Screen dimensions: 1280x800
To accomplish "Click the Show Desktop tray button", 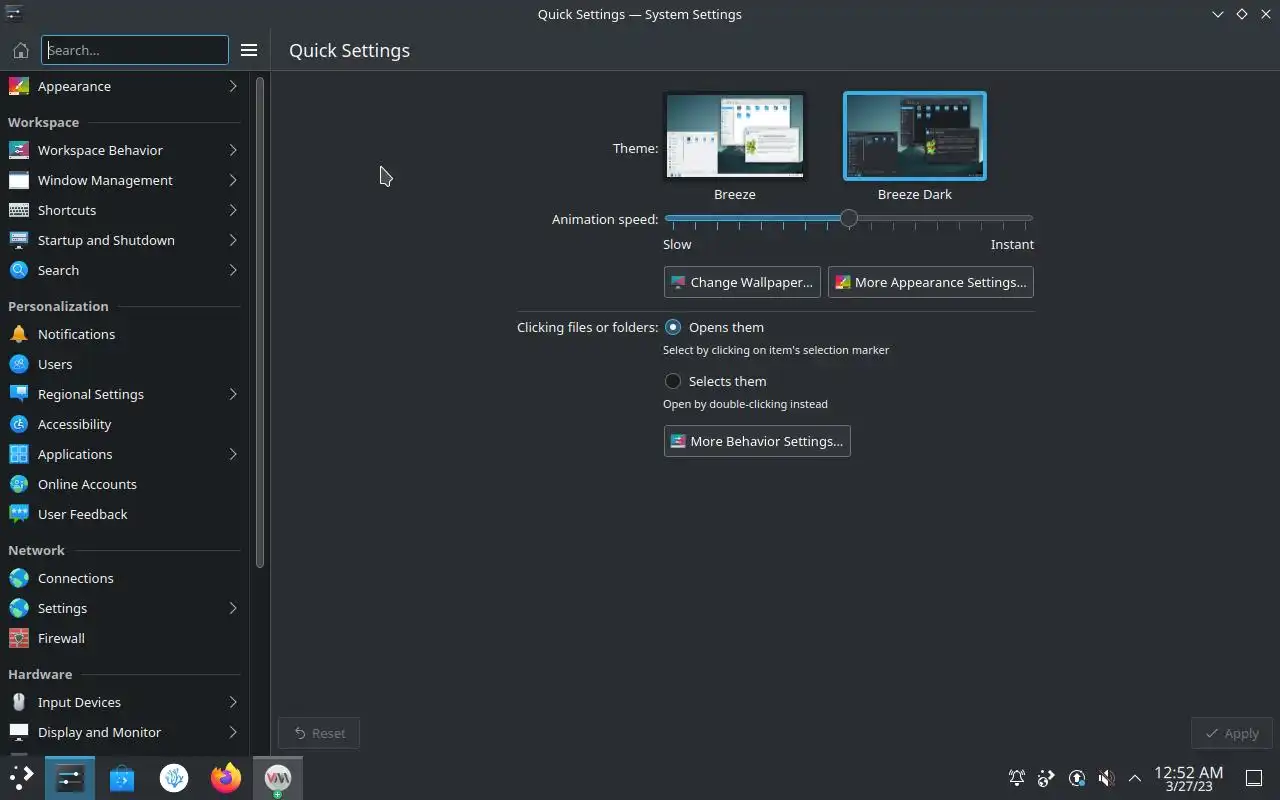I will click(x=1254, y=778).
